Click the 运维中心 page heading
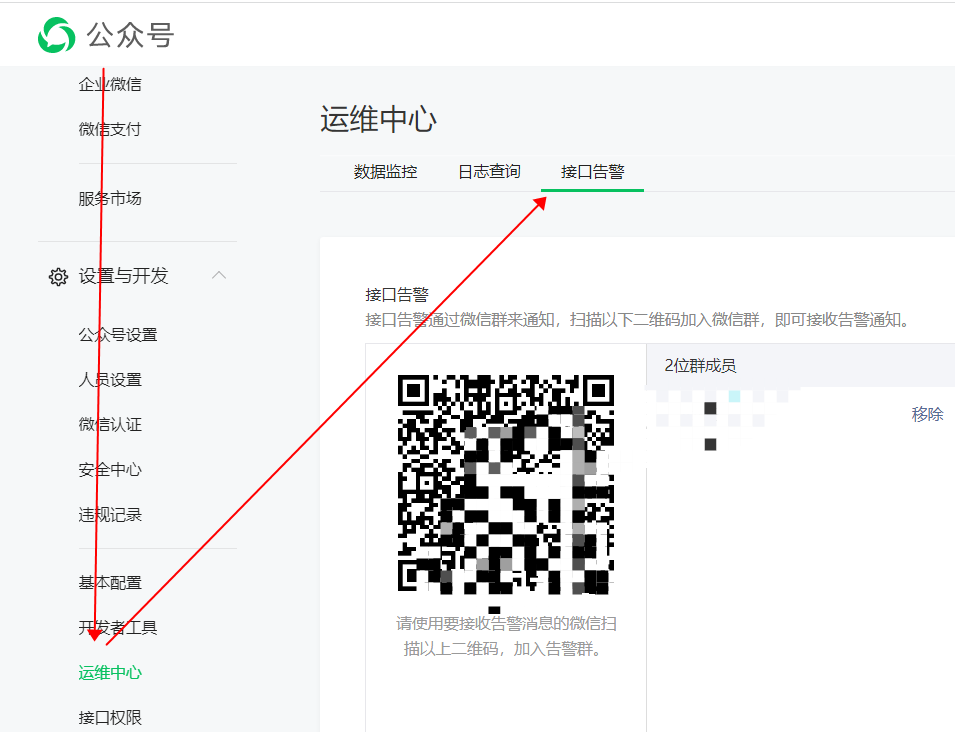 [378, 119]
